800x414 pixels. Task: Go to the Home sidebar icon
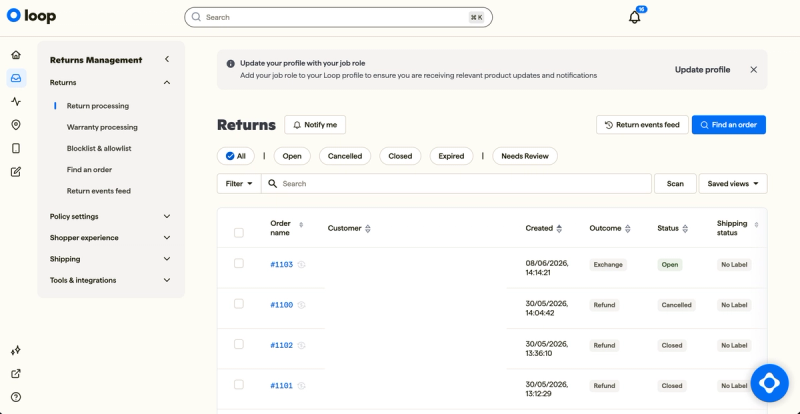click(16, 55)
